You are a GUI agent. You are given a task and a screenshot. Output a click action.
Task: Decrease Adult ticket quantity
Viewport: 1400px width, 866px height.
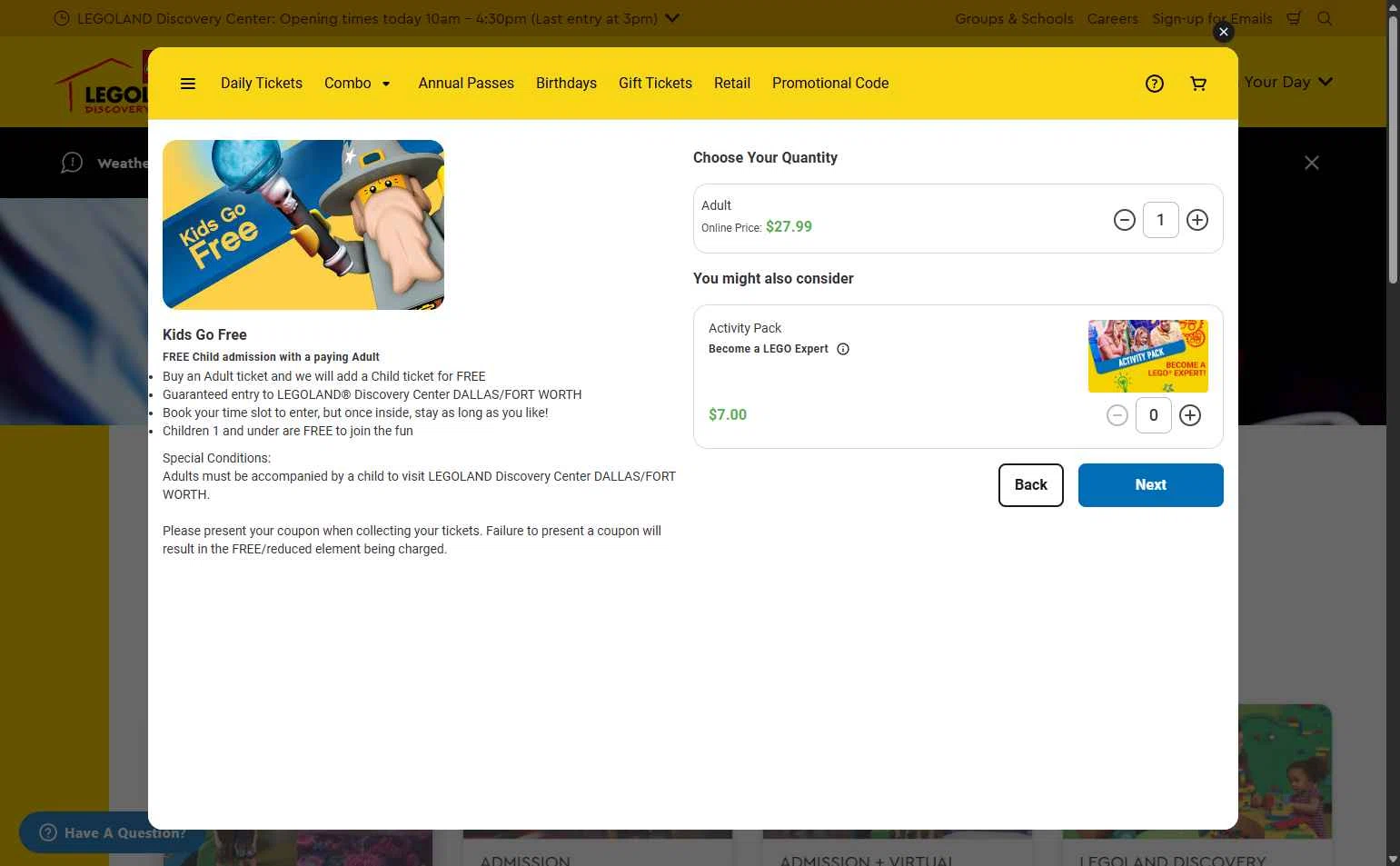1125,220
